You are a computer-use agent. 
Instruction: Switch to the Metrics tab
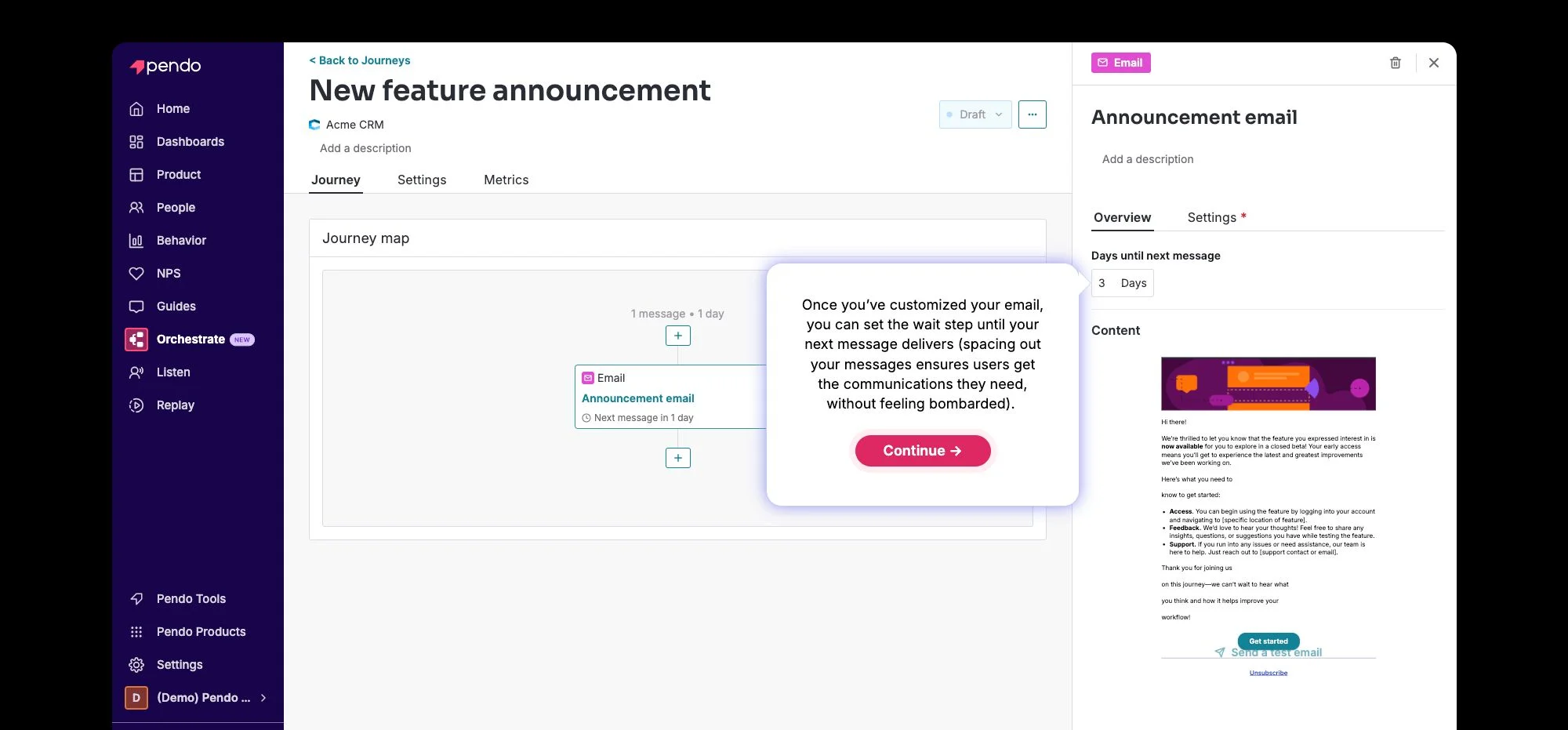tap(506, 180)
